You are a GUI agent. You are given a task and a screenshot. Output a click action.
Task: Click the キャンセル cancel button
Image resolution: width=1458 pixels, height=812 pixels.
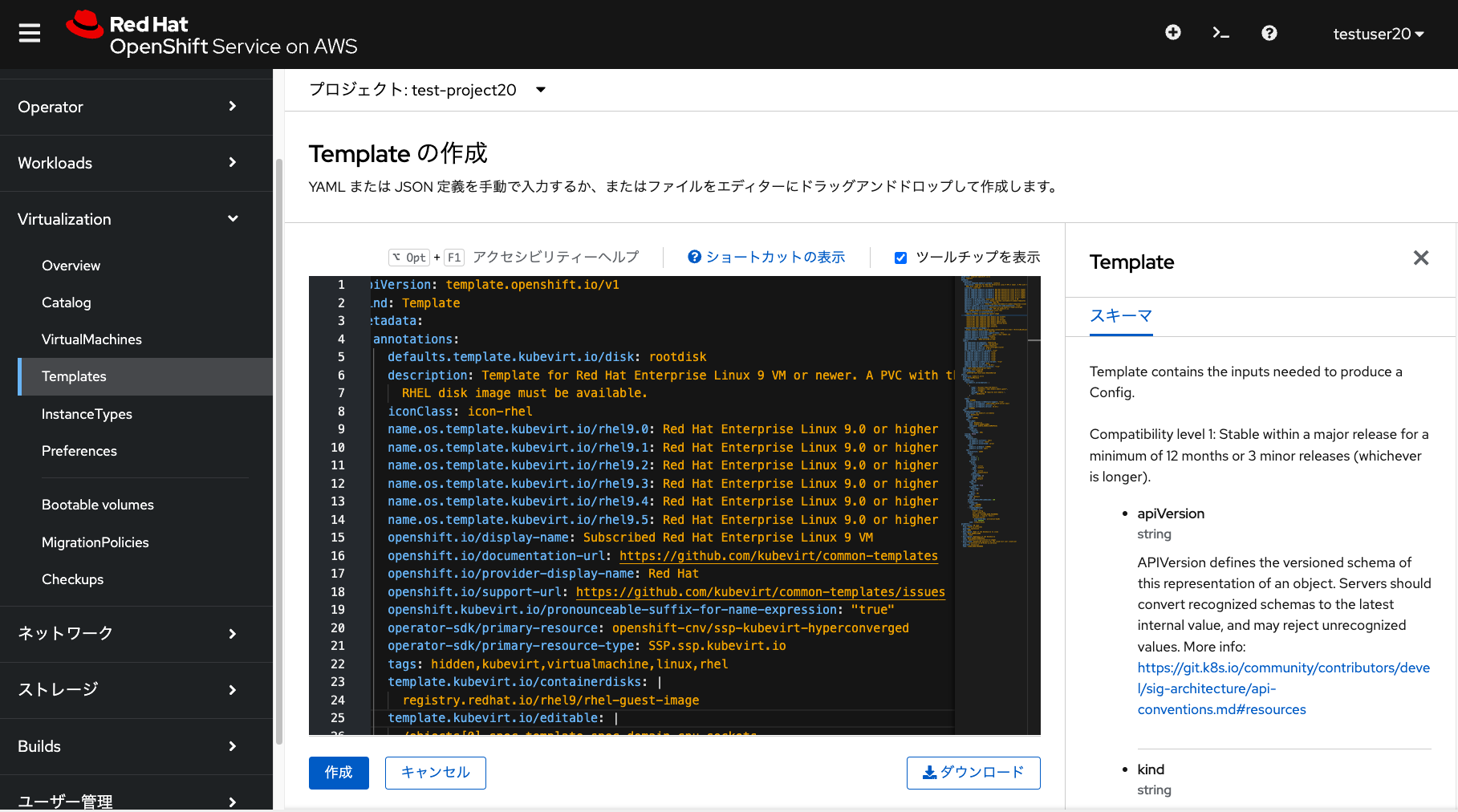click(435, 773)
